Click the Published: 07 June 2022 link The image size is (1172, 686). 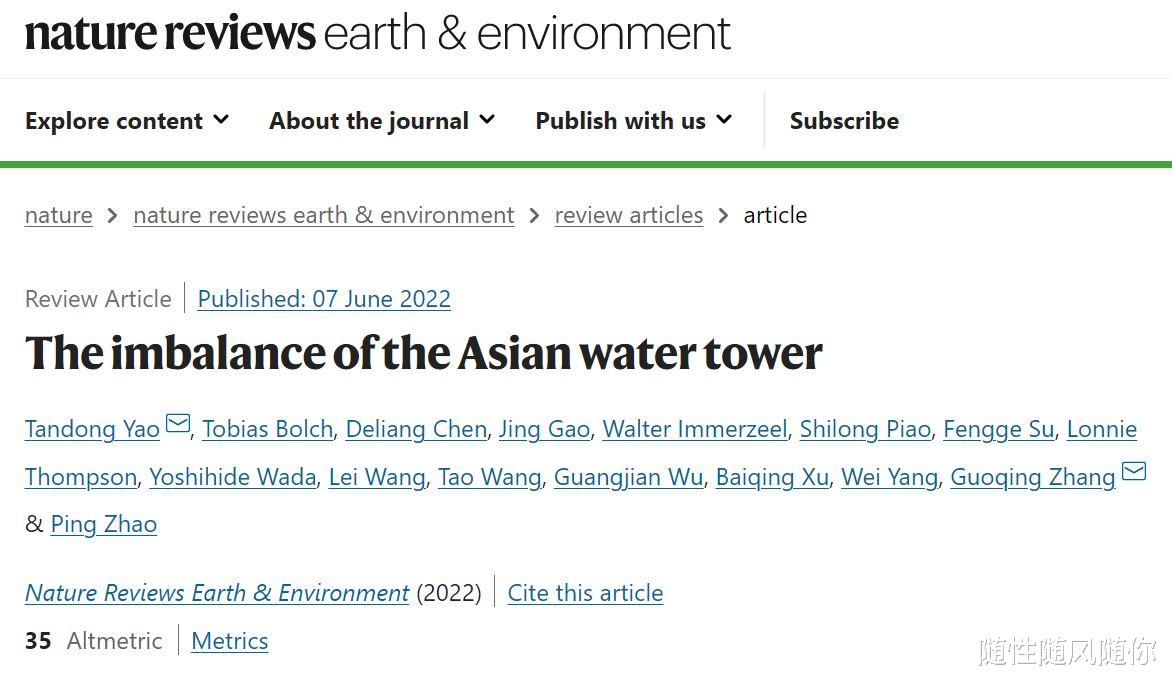324,299
